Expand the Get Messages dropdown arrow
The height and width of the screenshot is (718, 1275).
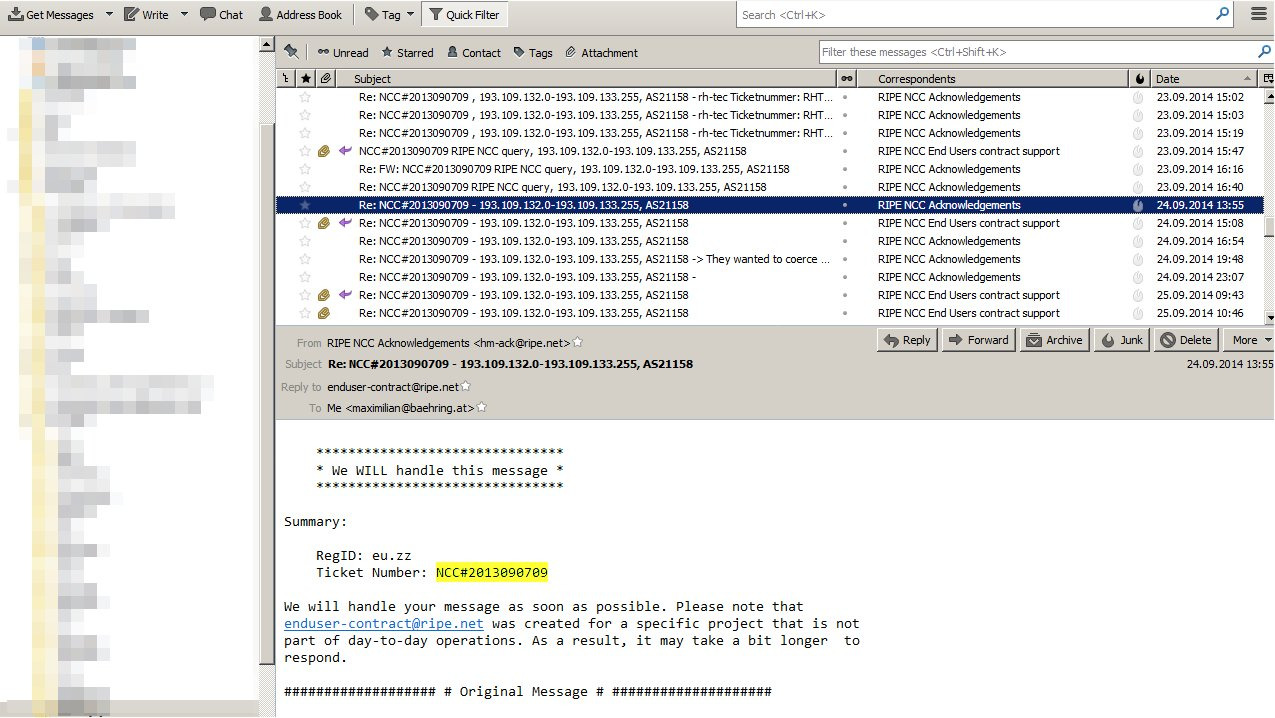[109, 15]
